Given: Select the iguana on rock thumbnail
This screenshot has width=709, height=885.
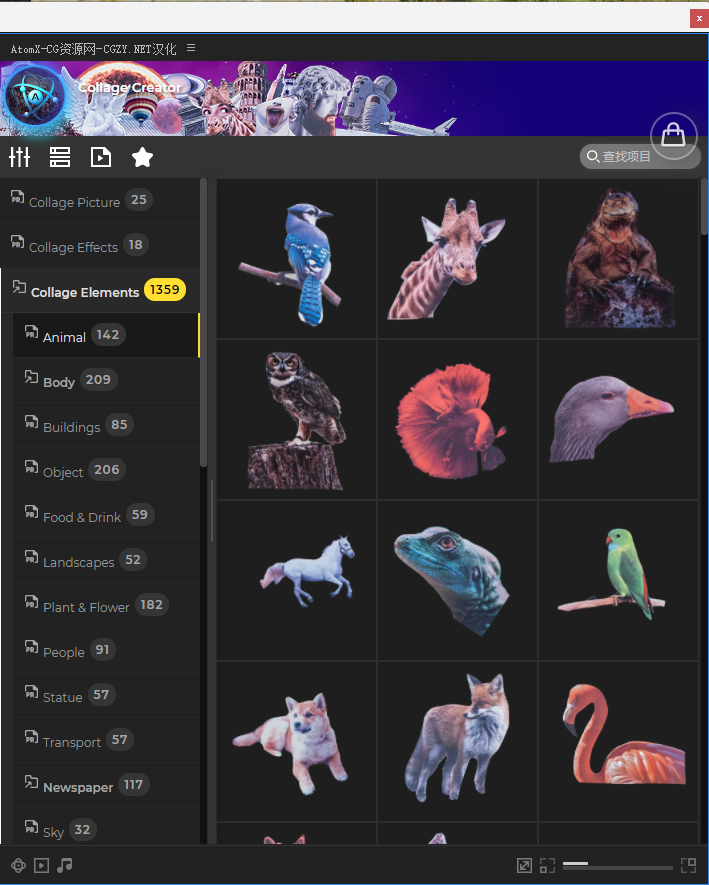Looking at the screenshot, I should (619, 259).
